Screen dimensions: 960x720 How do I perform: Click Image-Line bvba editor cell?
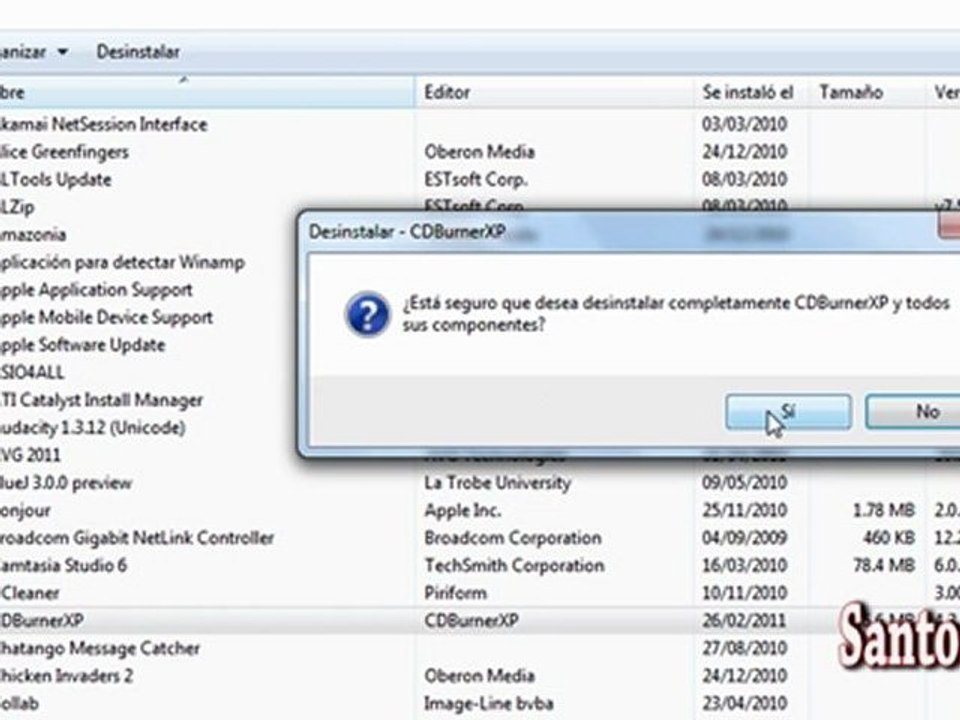[x=489, y=703]
